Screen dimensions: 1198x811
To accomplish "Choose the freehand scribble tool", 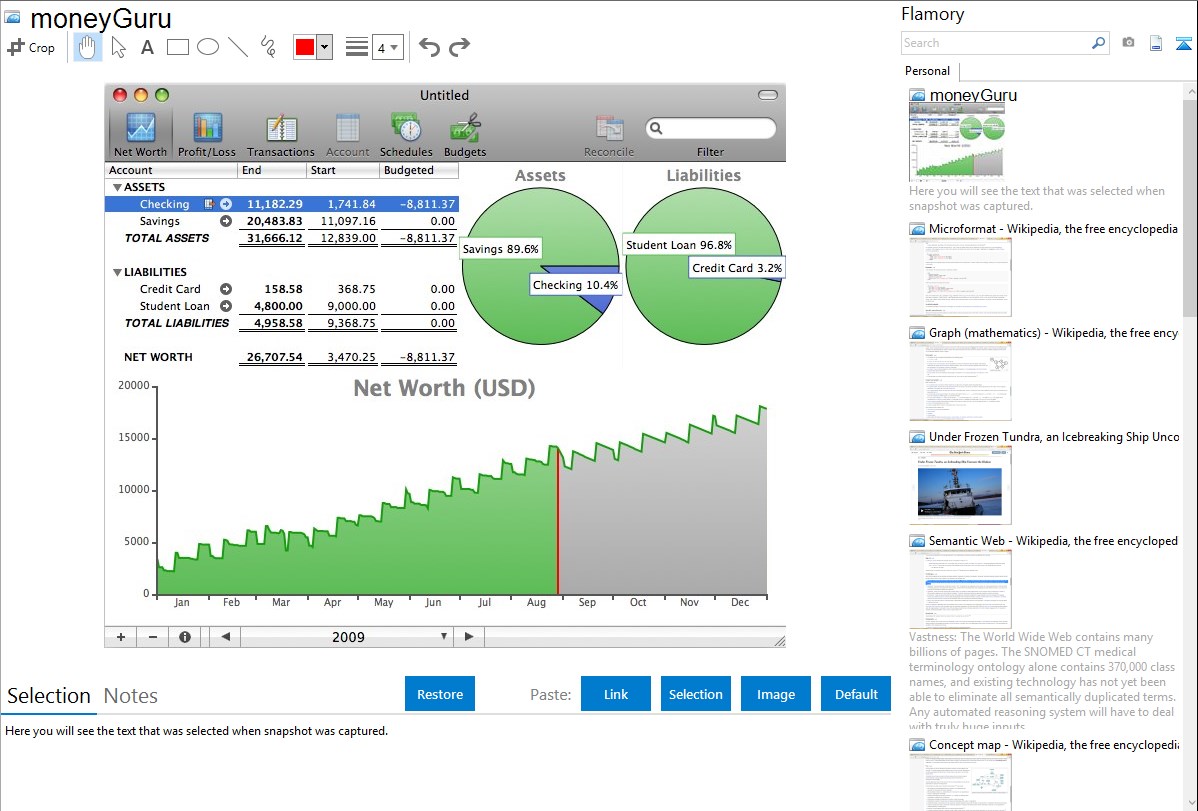I will coord(268,47).
